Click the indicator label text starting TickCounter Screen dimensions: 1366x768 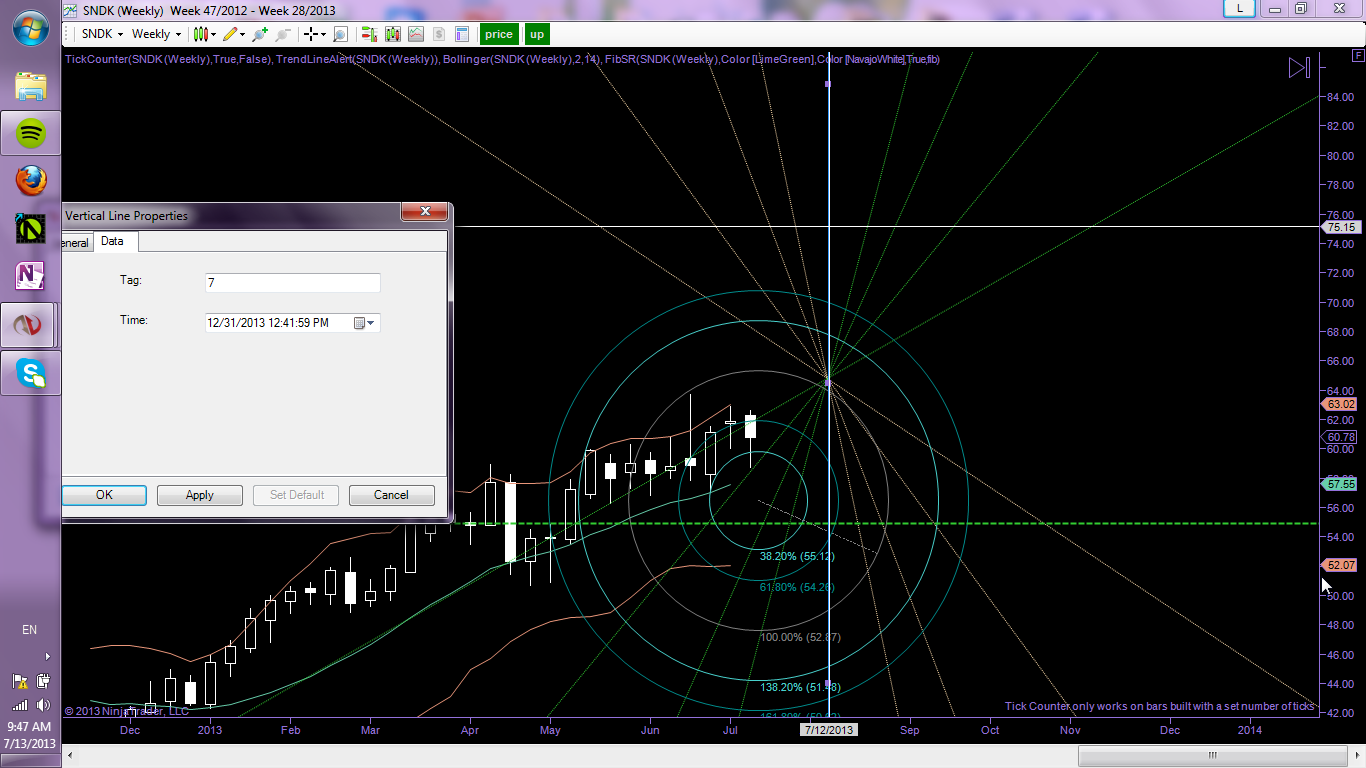click(x=502, y=59)
